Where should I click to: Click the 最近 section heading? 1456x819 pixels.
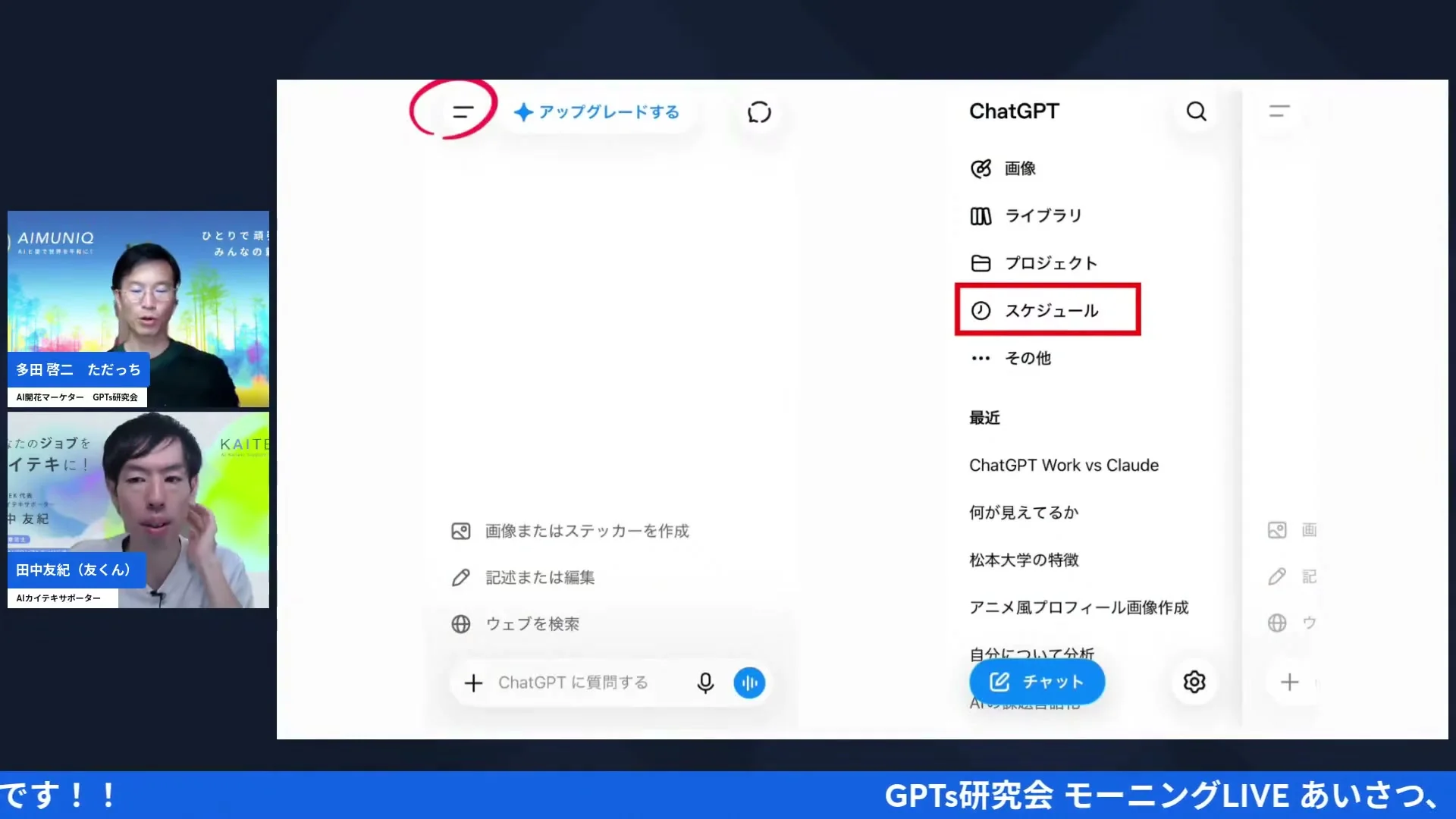point(984,418)
